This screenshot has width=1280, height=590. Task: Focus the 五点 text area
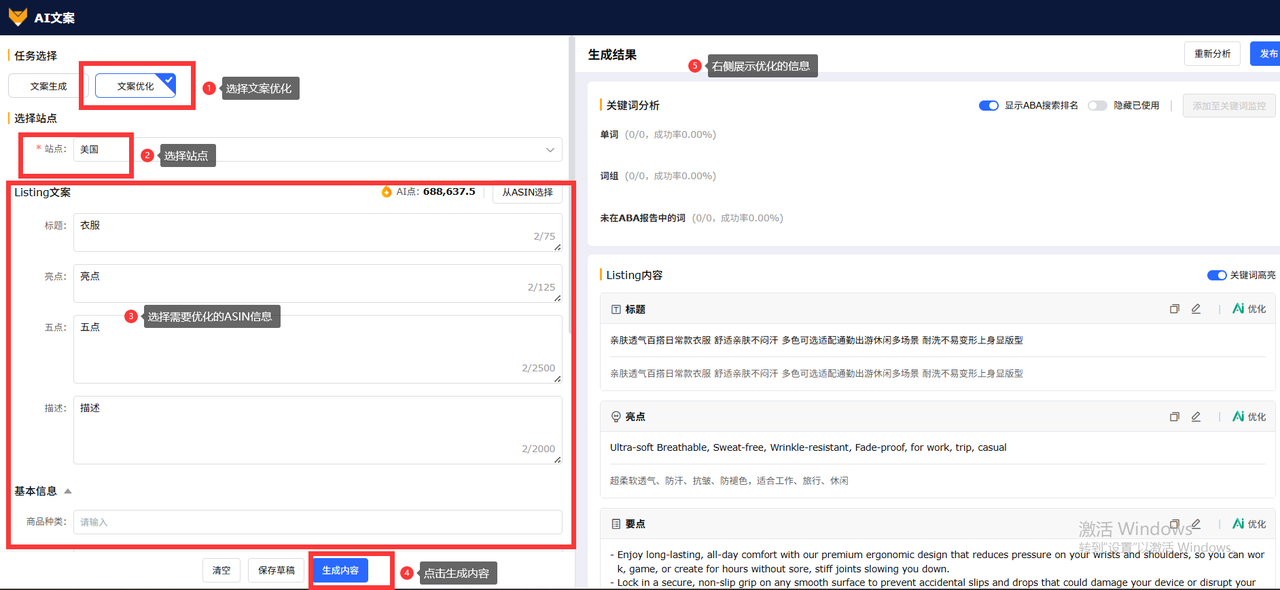click(x=318, y=349)
